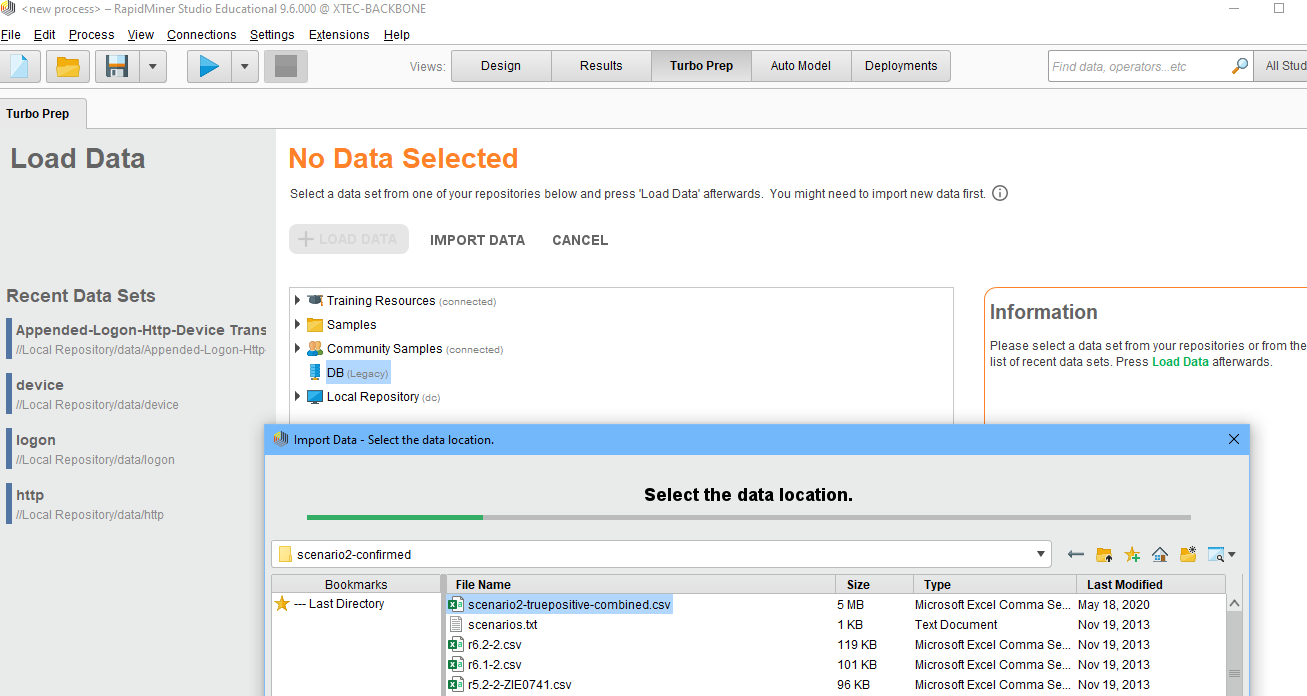Go back with the left arrow icon
The height and width of the screenshot is (696, 1307).
pyautogui.click(x=1076, y=554)
